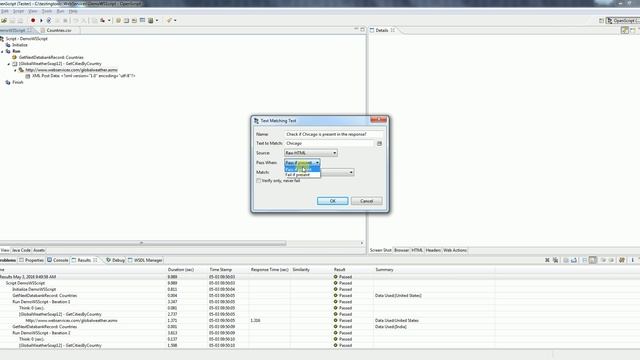The image size is (640, 360).
Task: Click the X remove icon in Results toolbar
Action: 547,260
